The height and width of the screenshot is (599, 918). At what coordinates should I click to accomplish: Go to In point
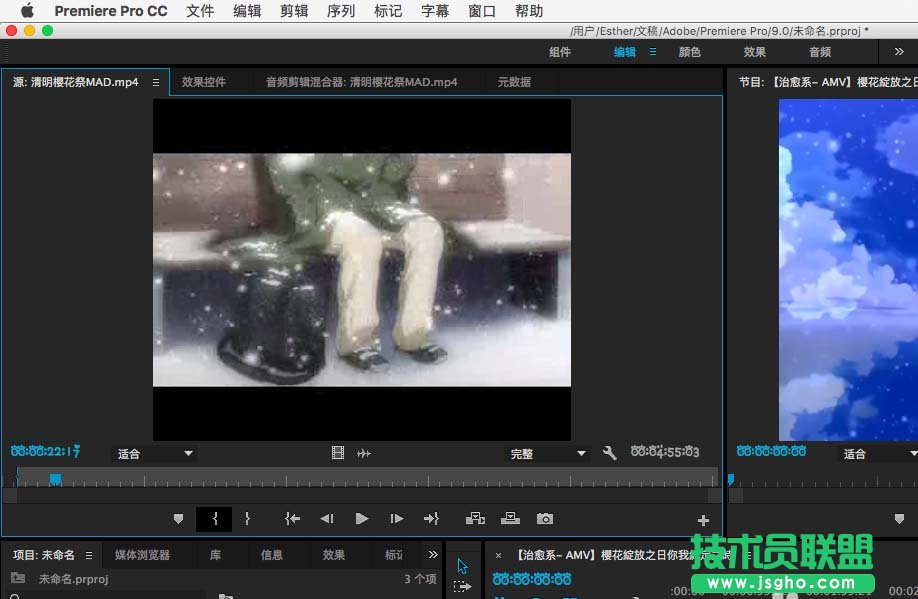(292, 519)
